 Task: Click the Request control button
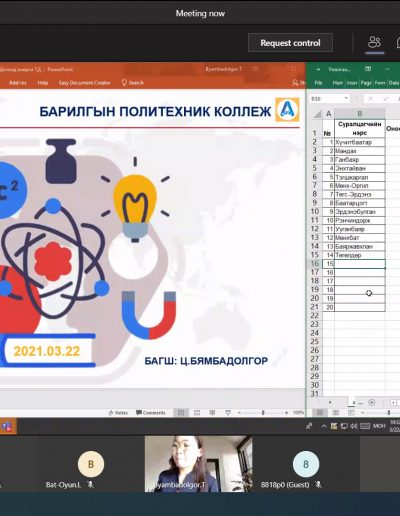(x=290, y=43)
